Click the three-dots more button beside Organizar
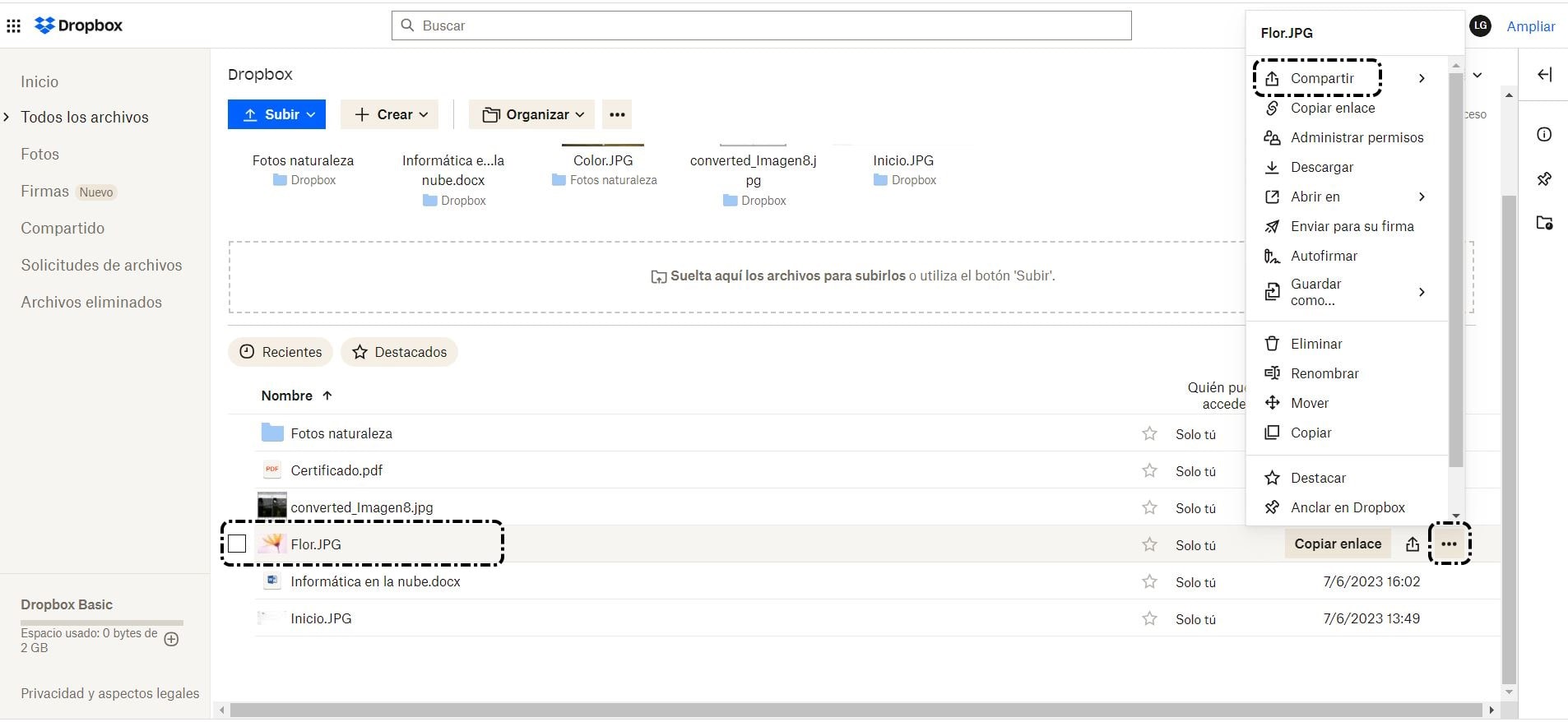Screen dimensions: 1568x722 [x=617, y=114]
